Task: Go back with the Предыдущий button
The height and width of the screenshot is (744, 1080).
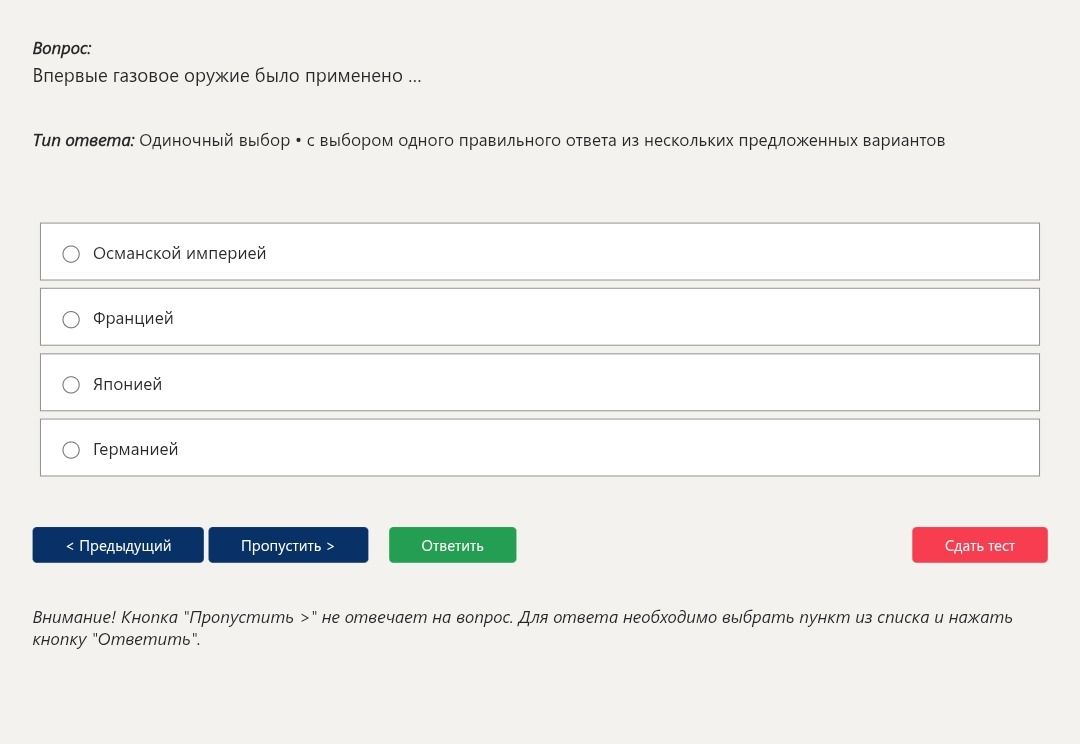Action: tap(118, 545)
